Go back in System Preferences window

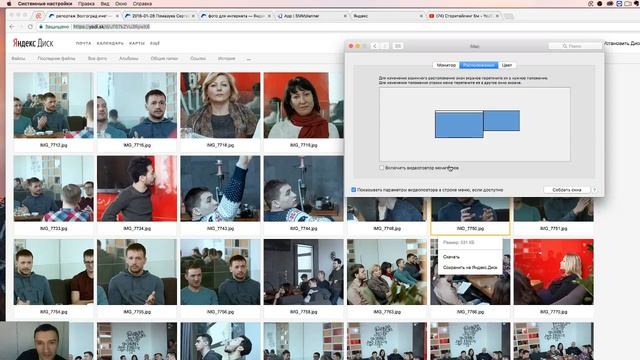click(x=375, y=46)
